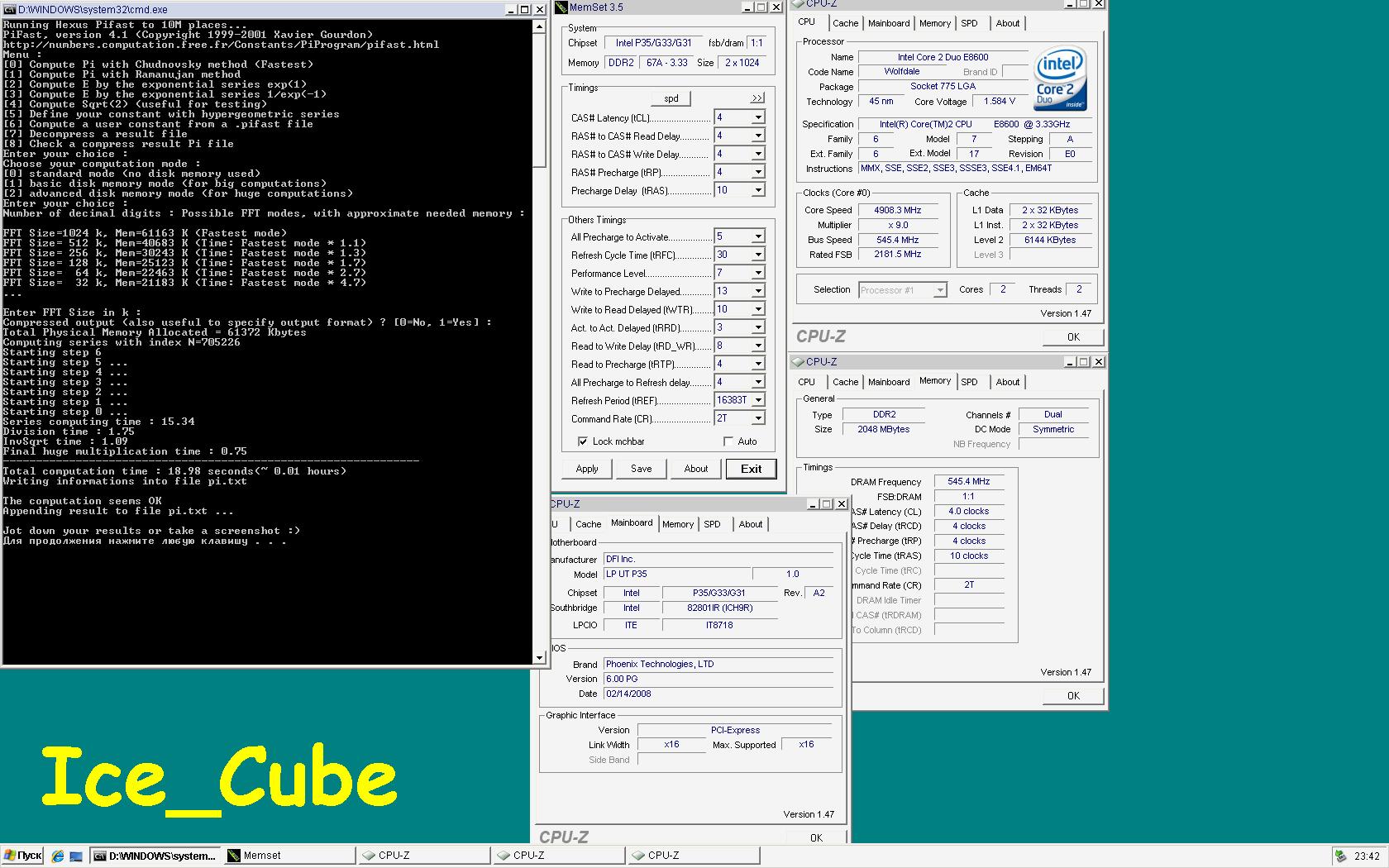Click cmd window scrollbar down arrow

[540, 657]
